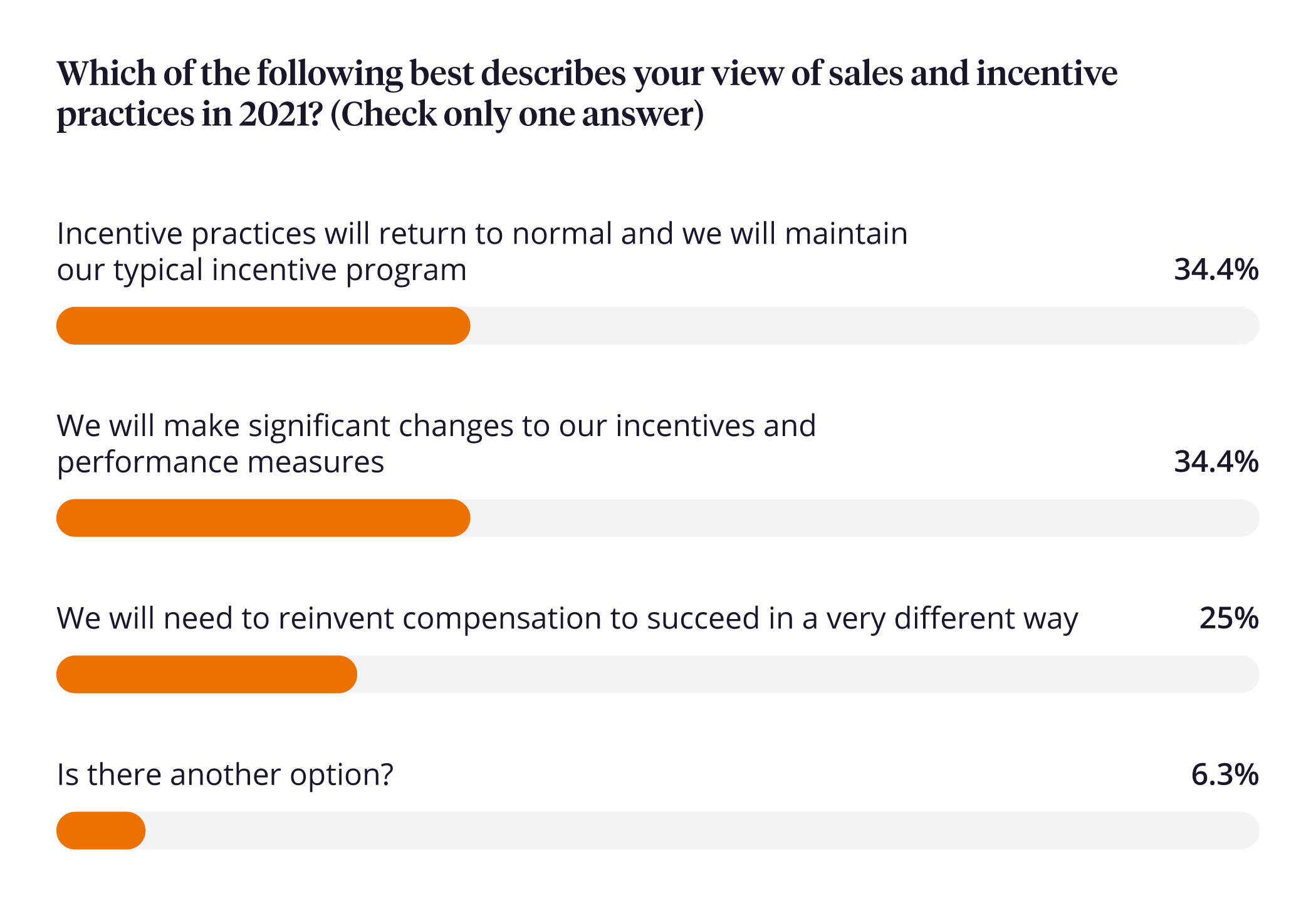Click the 34.4% value for performance measures

tap(1215, 462)
